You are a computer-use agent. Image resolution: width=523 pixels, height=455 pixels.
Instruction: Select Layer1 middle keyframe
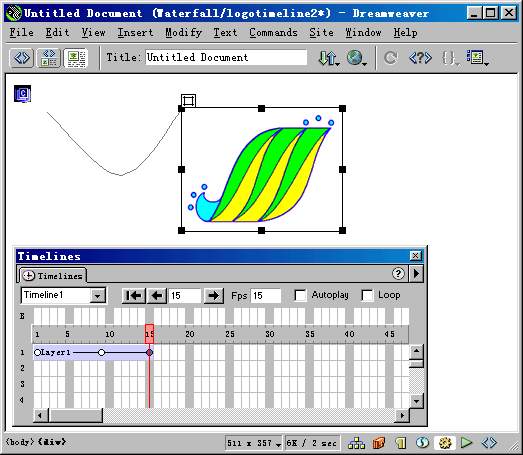(101, 352)
